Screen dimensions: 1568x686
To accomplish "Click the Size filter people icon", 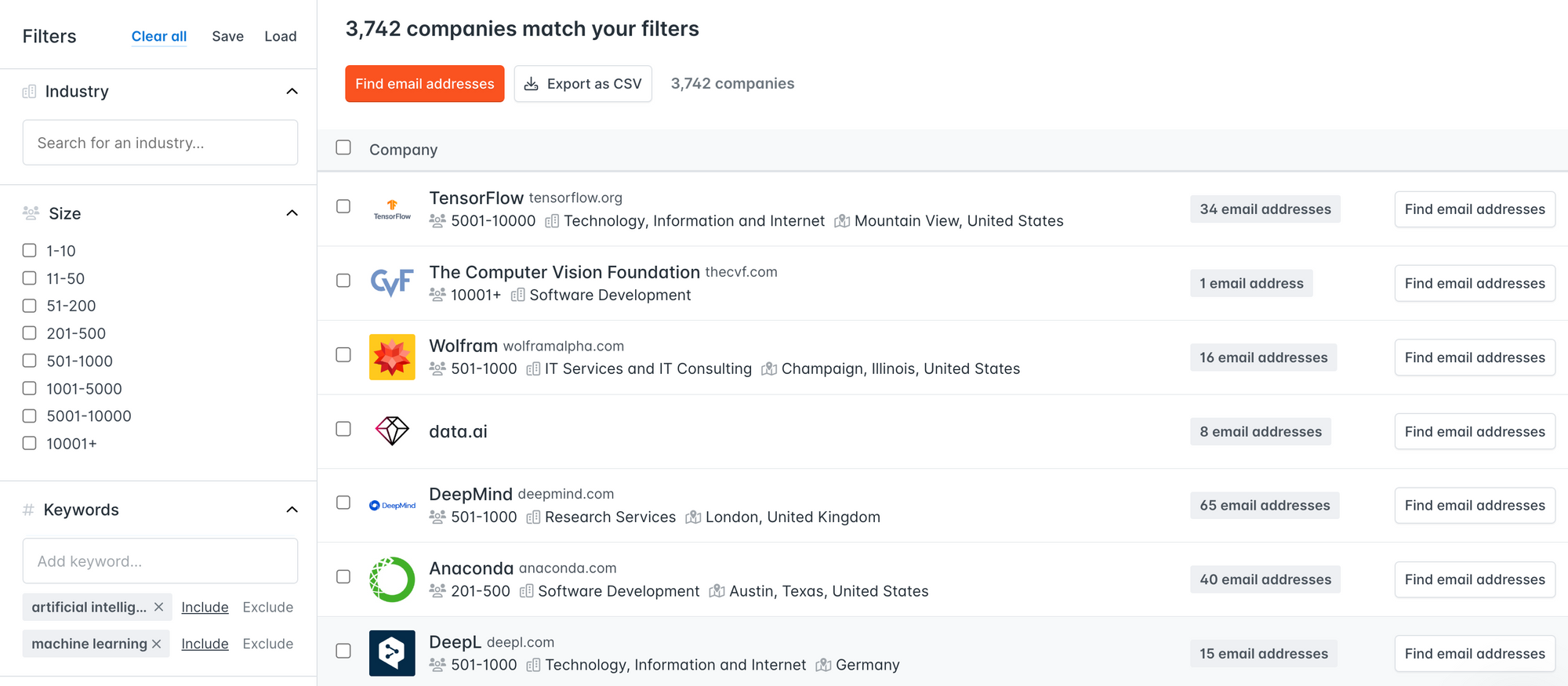I will click(31, 213).
